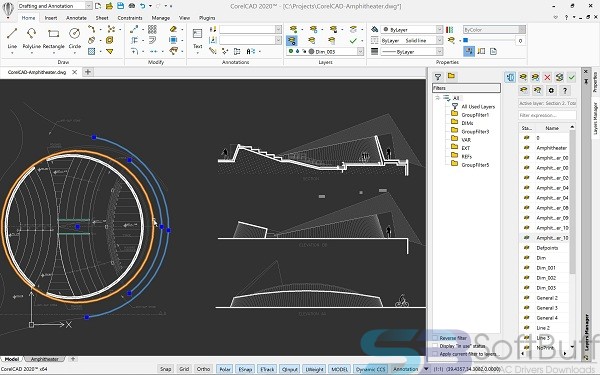Toggle Snap in the status bar
The height and width of the screenshot is (375, 600).
click(165, 369)
